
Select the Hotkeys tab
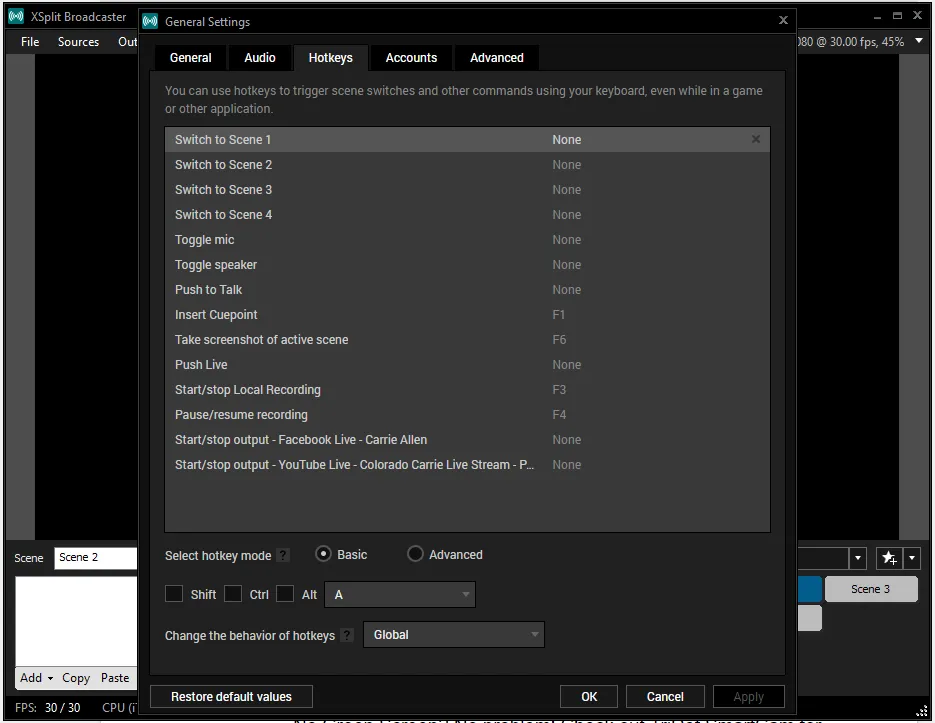[x=330, y=58]
